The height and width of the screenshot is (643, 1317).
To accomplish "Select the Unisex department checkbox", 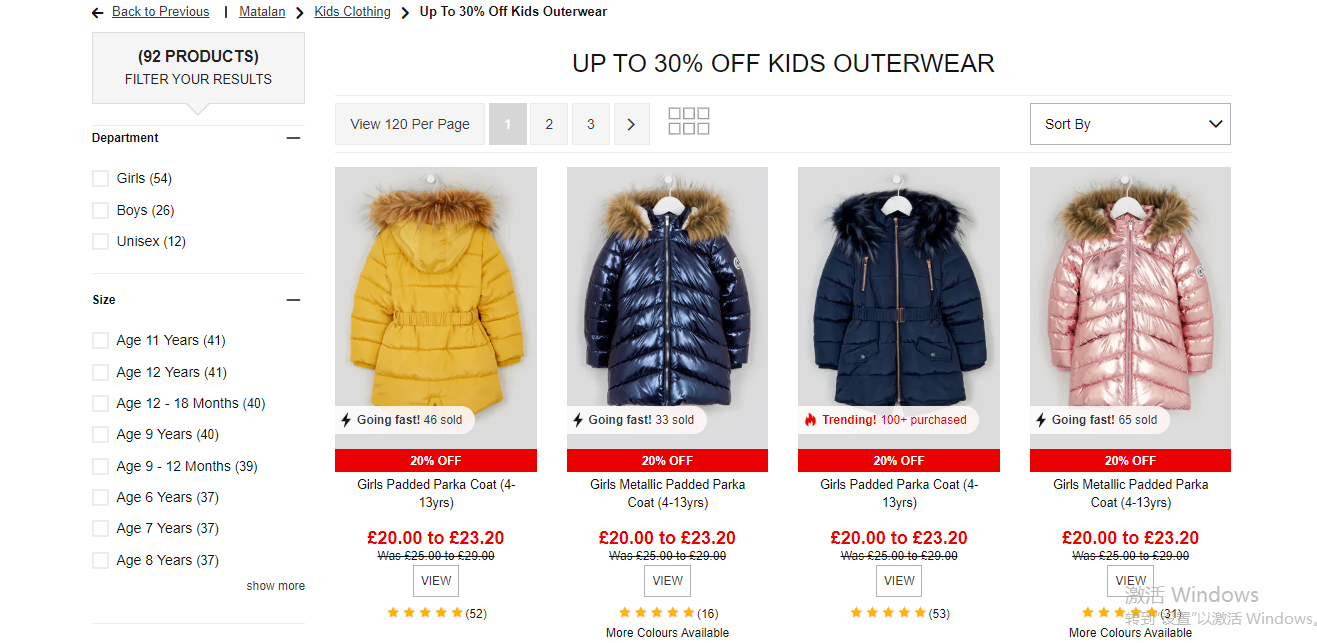I will 100,241.
